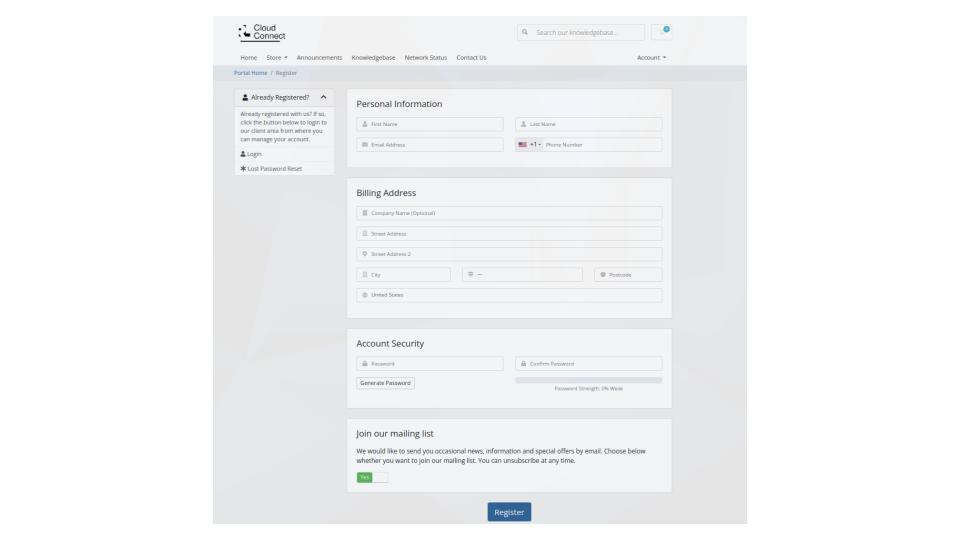The width and height of the screenshot is (960, 540).
Task: Focus the Street Address 2 field
Action: point(509,254)
